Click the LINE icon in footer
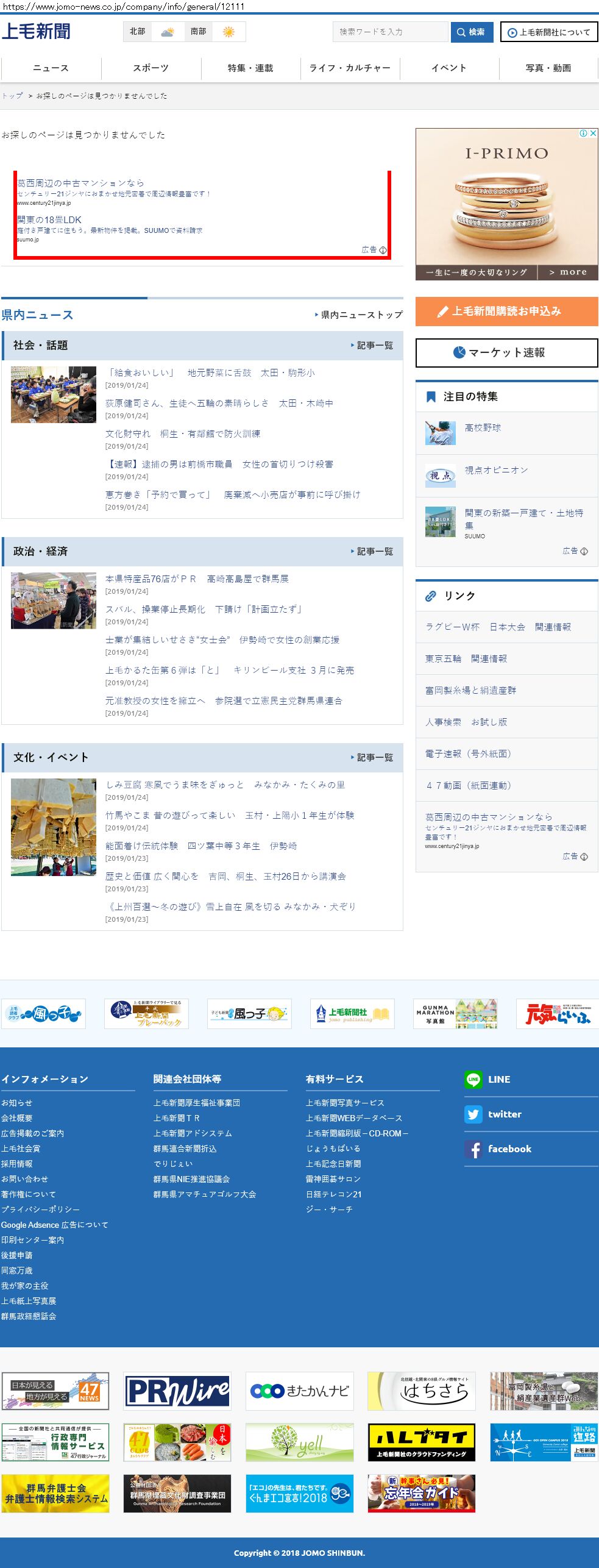 pos(473,1079)
